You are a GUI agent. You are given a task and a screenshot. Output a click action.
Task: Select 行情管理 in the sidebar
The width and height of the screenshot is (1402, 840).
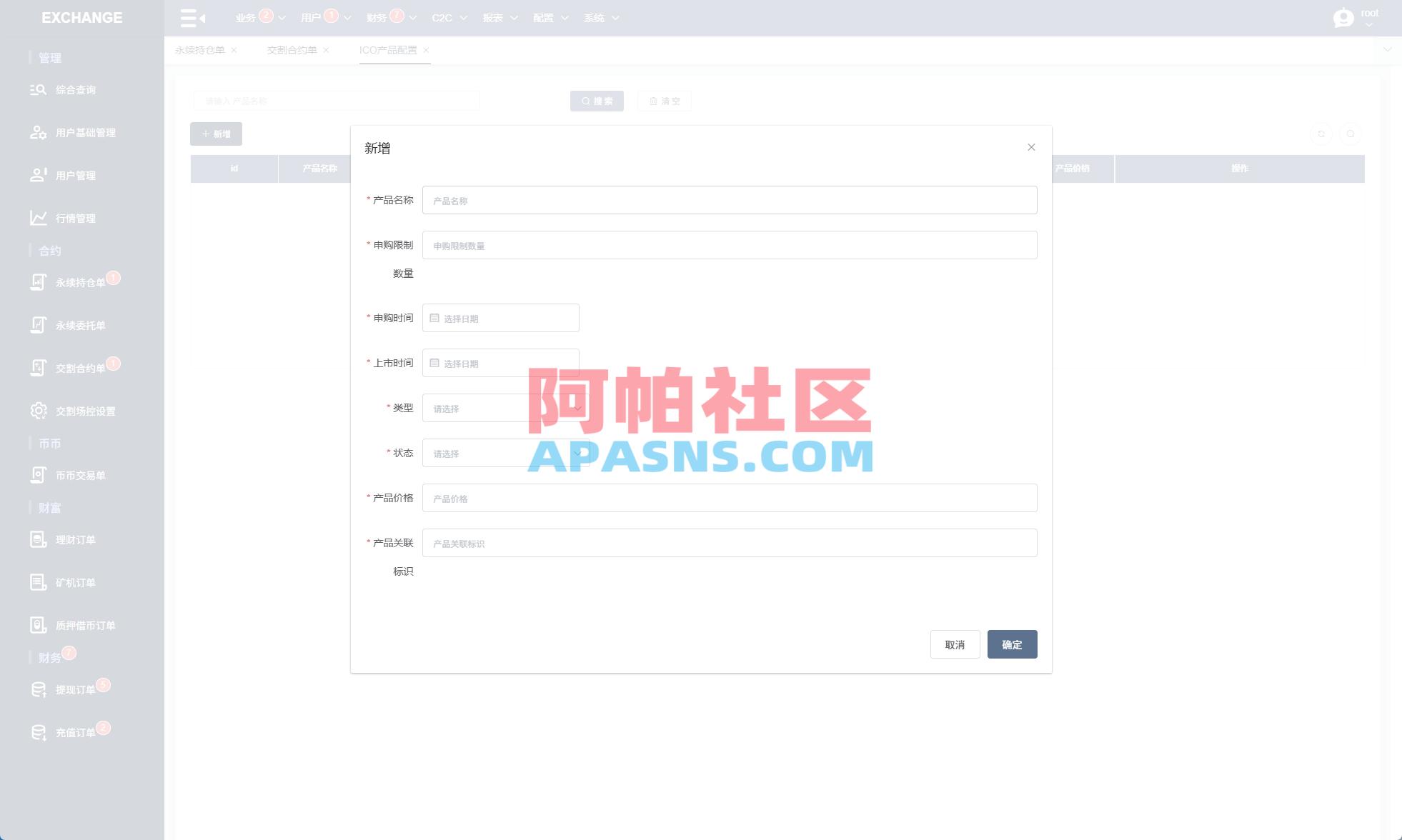pyautogui.click(x=76, y=219)
